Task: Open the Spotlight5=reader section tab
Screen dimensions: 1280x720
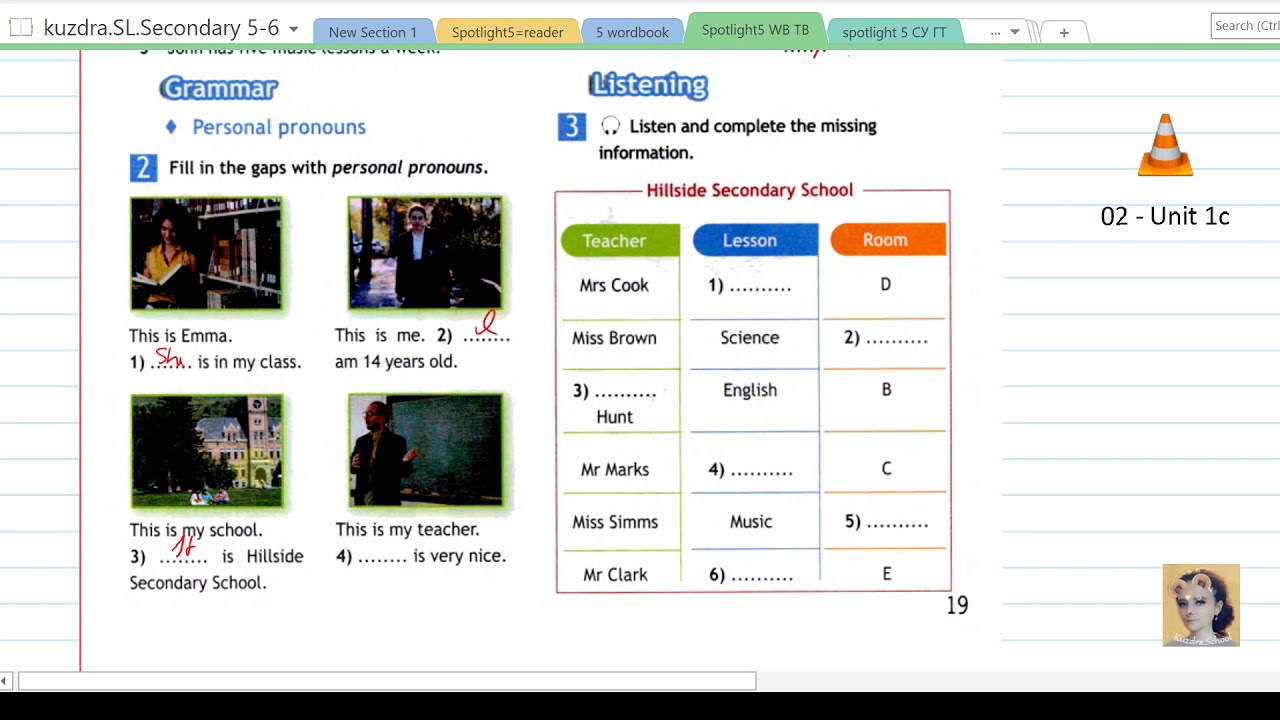Action: click(x=507, y=32)
